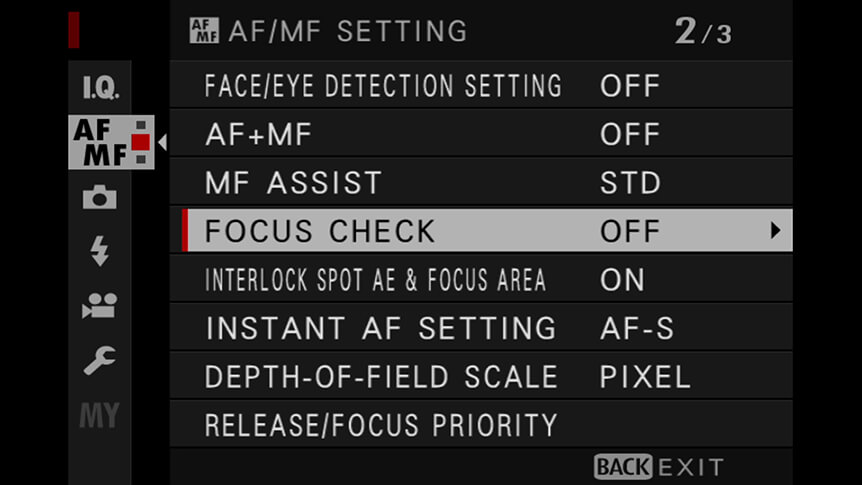Viewport: 862px width, 485px height.
Task: Toggle Face/Eye Detection Setting OFF value
Action: (629, 86)
